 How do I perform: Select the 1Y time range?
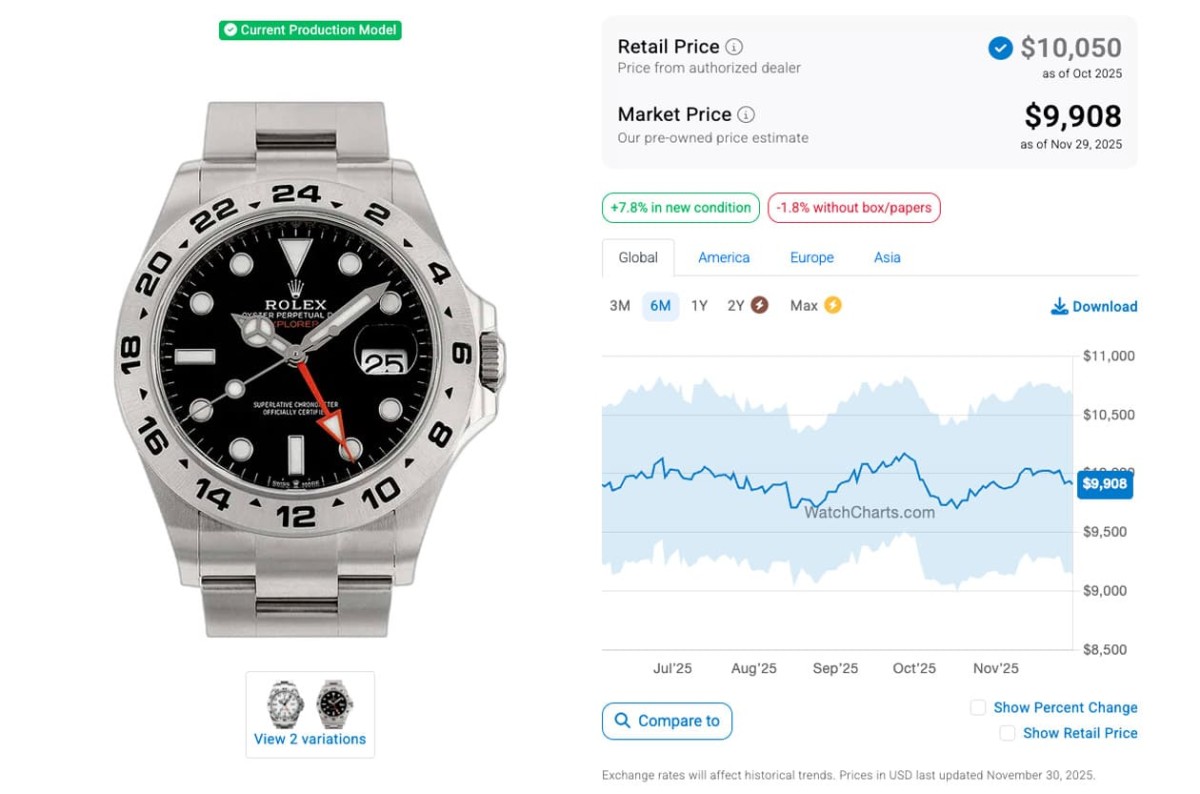(699, 306)
